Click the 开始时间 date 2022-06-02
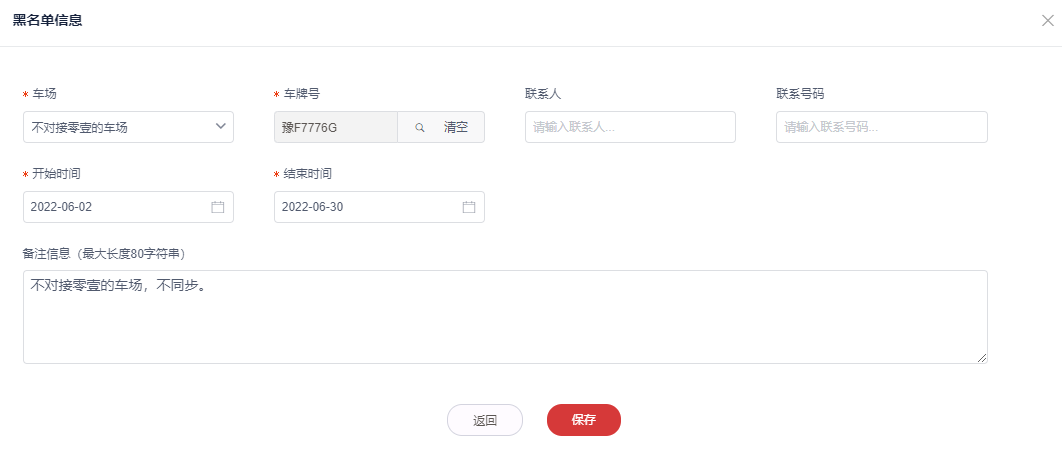 click(x=110, y=207)
